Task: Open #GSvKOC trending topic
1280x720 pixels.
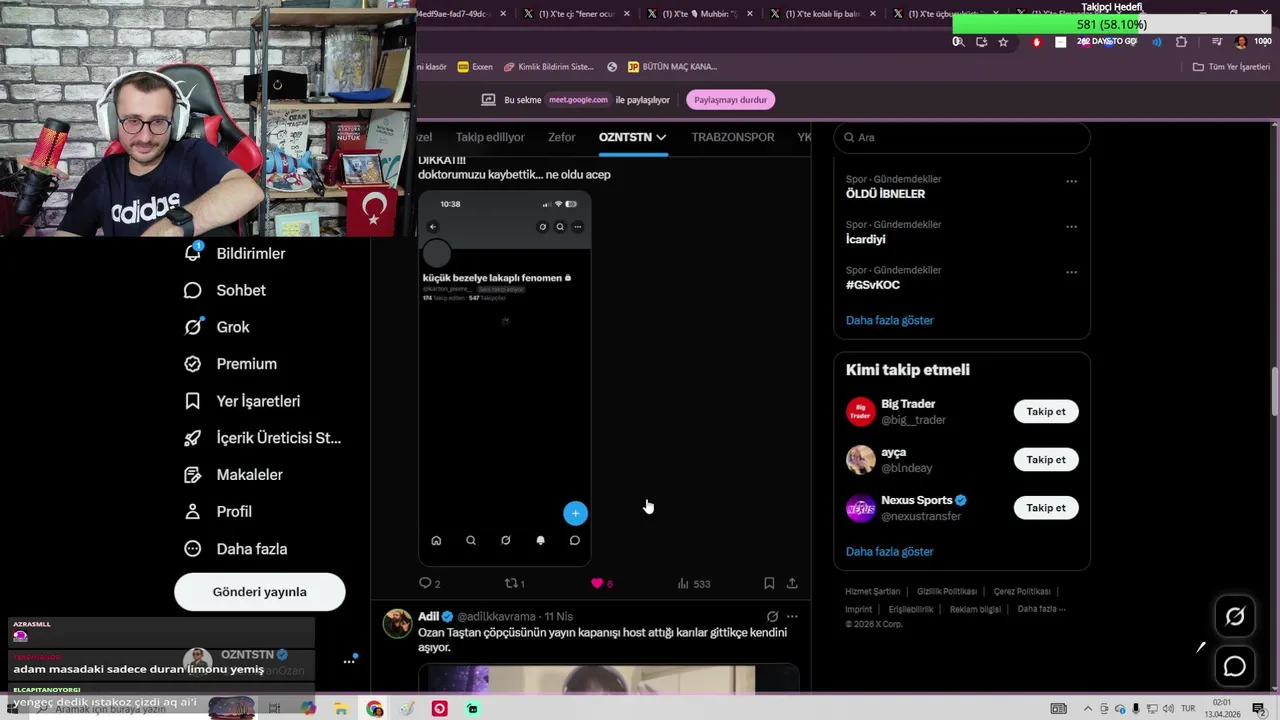Action: [x=873, y=285]
